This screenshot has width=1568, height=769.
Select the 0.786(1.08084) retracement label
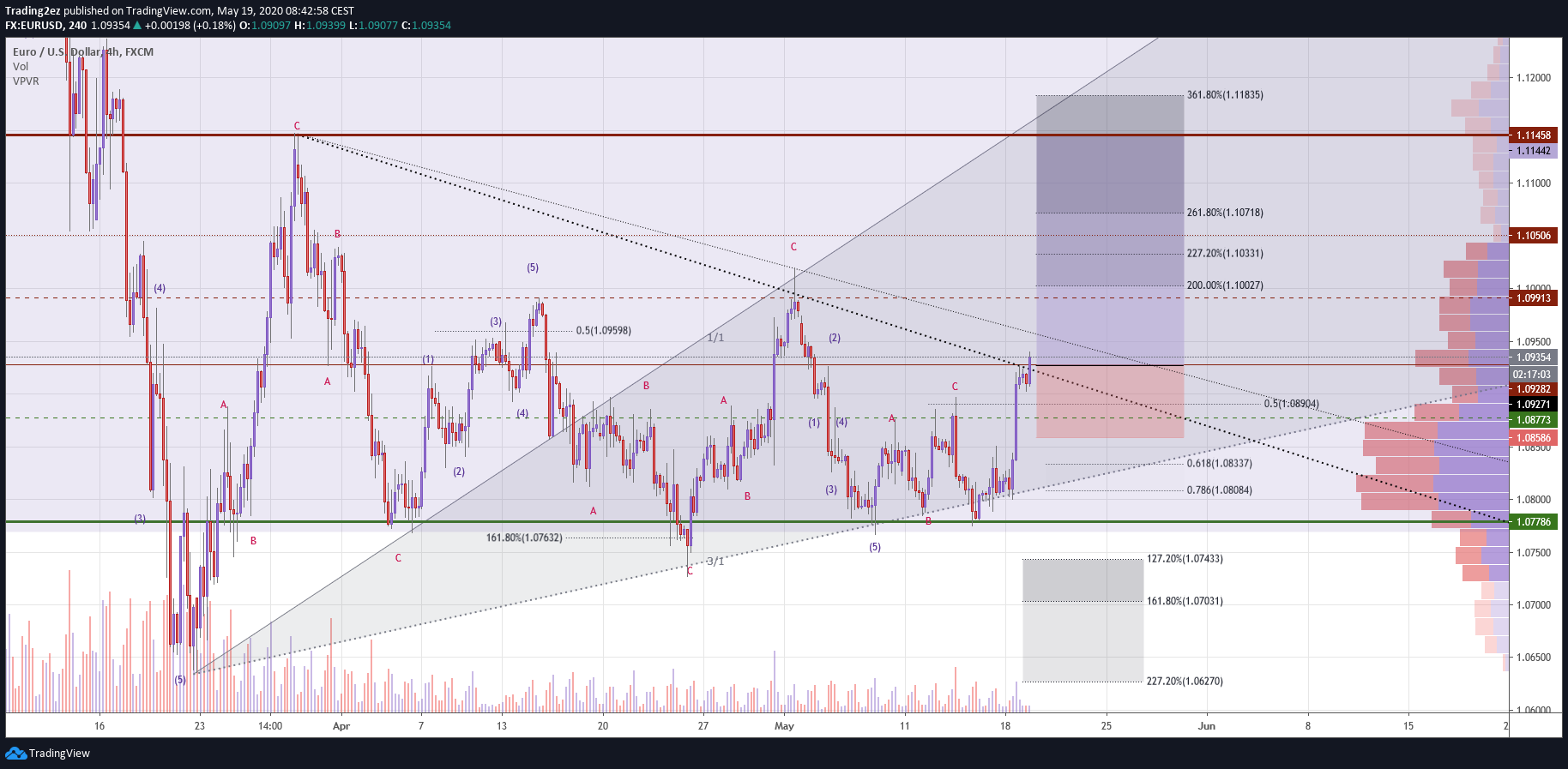(x=1219, y=490)
